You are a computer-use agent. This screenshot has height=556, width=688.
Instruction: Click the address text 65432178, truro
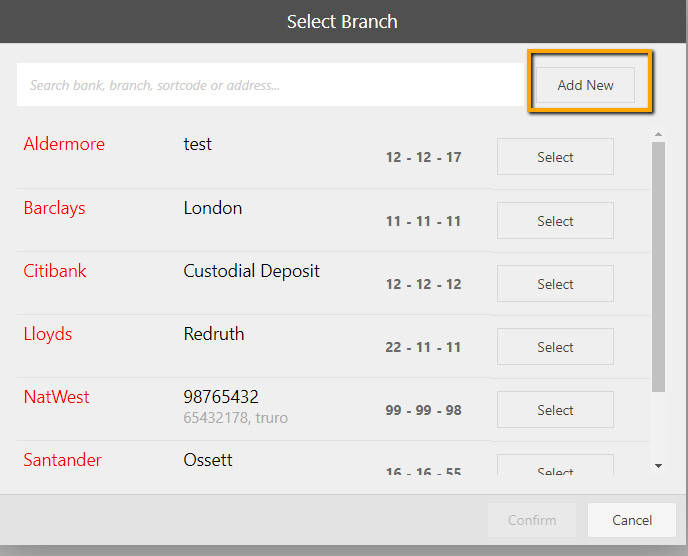[x=236, y=418]
